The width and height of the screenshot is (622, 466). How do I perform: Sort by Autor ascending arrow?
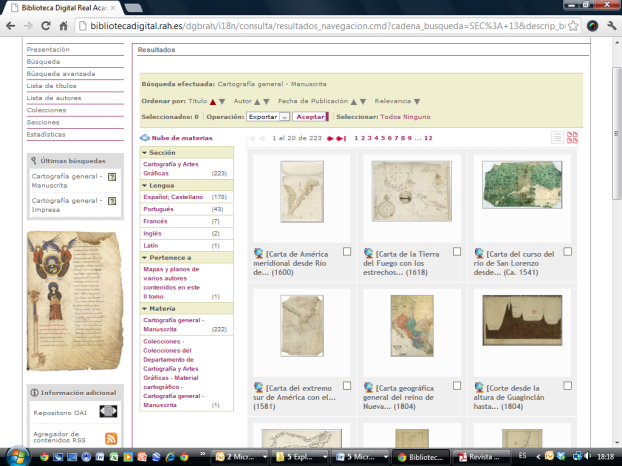point(257,102)
